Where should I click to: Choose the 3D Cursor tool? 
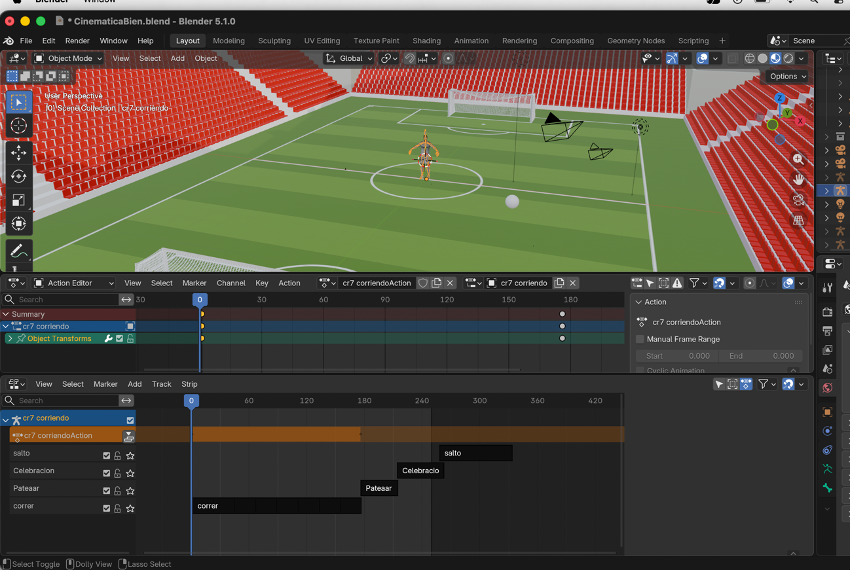pyautogui.click(x=19, y=126)
